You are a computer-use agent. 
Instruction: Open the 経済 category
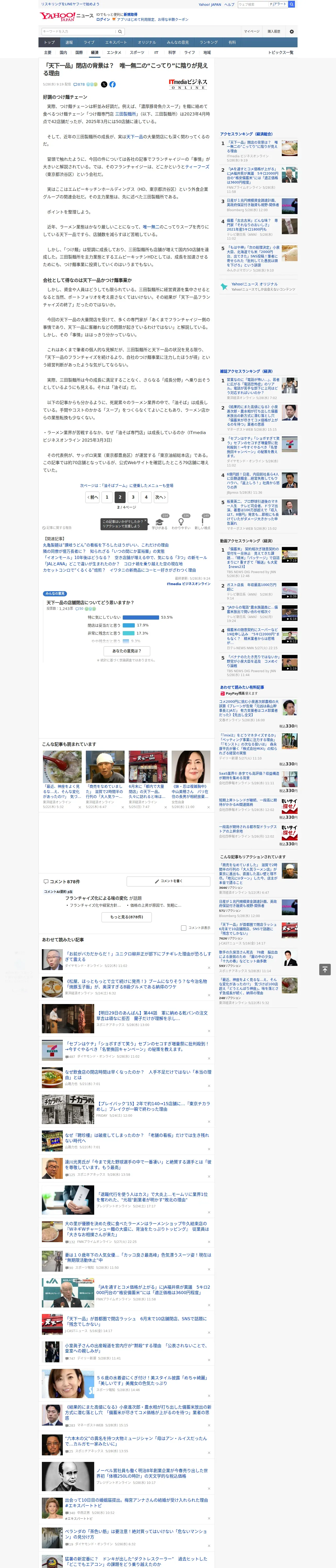[94, 52]
